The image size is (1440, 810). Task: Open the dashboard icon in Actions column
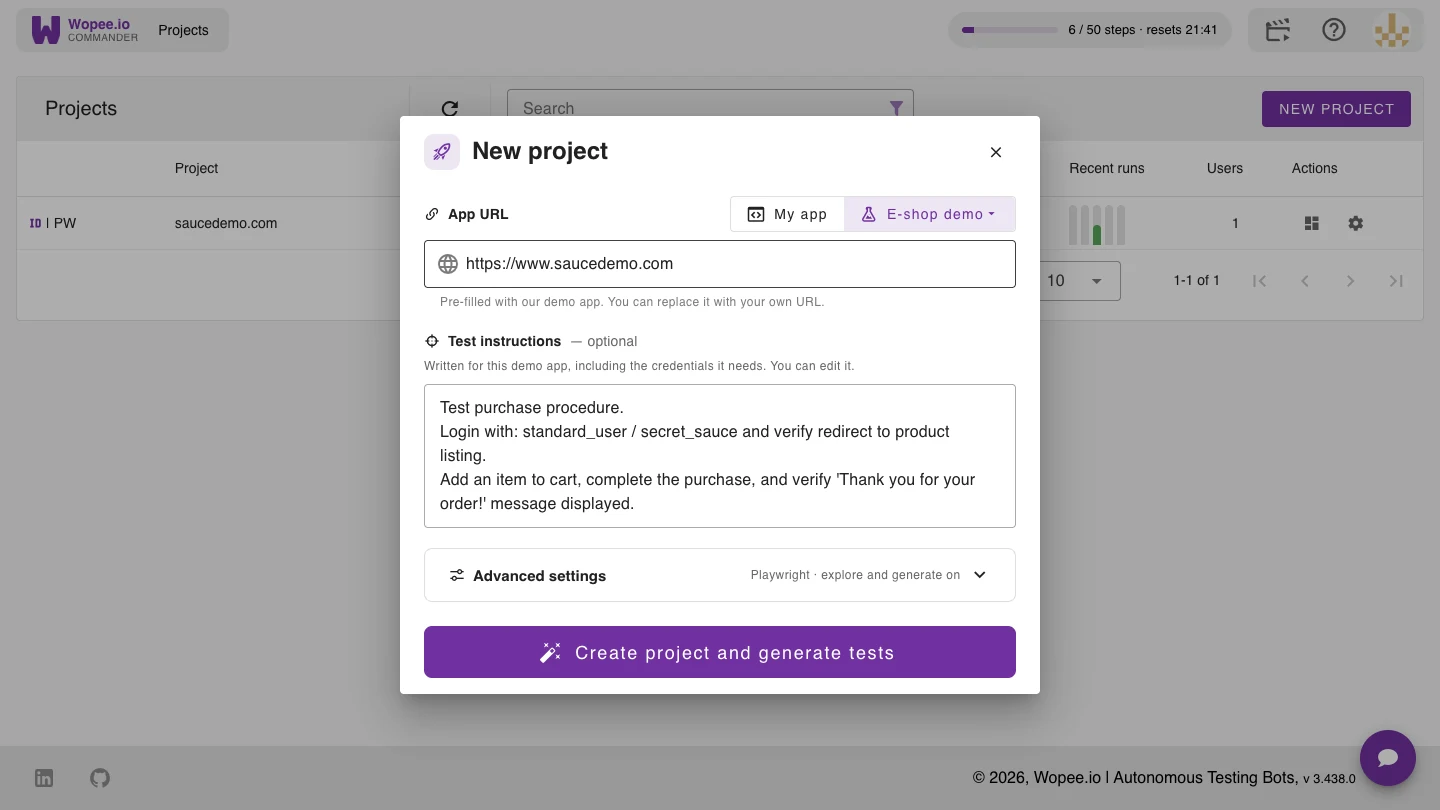click(x=1312, y=223)
